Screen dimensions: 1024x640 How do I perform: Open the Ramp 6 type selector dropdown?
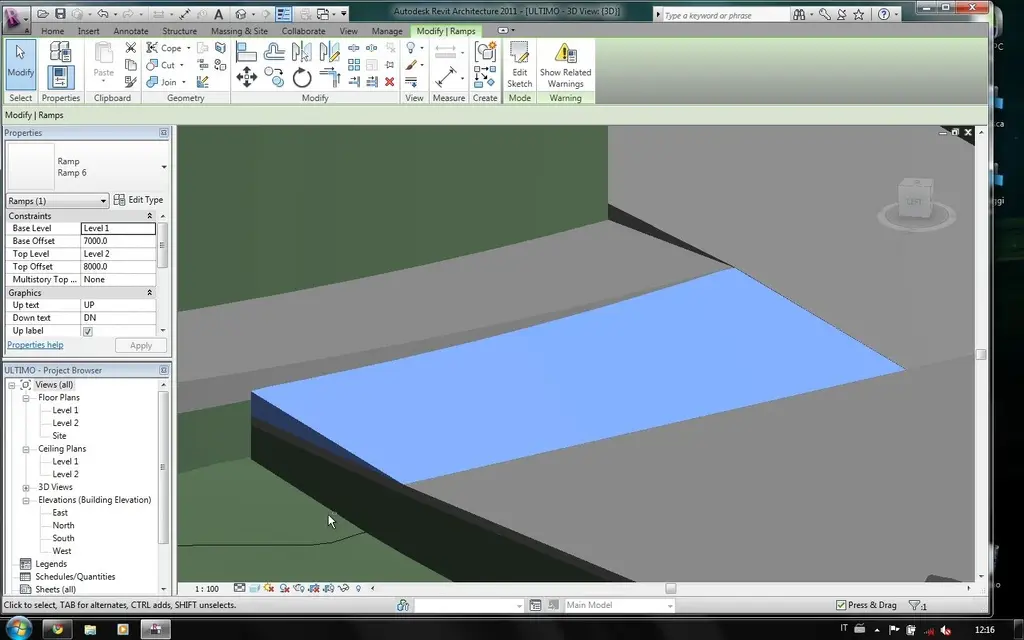click(163, 167)
